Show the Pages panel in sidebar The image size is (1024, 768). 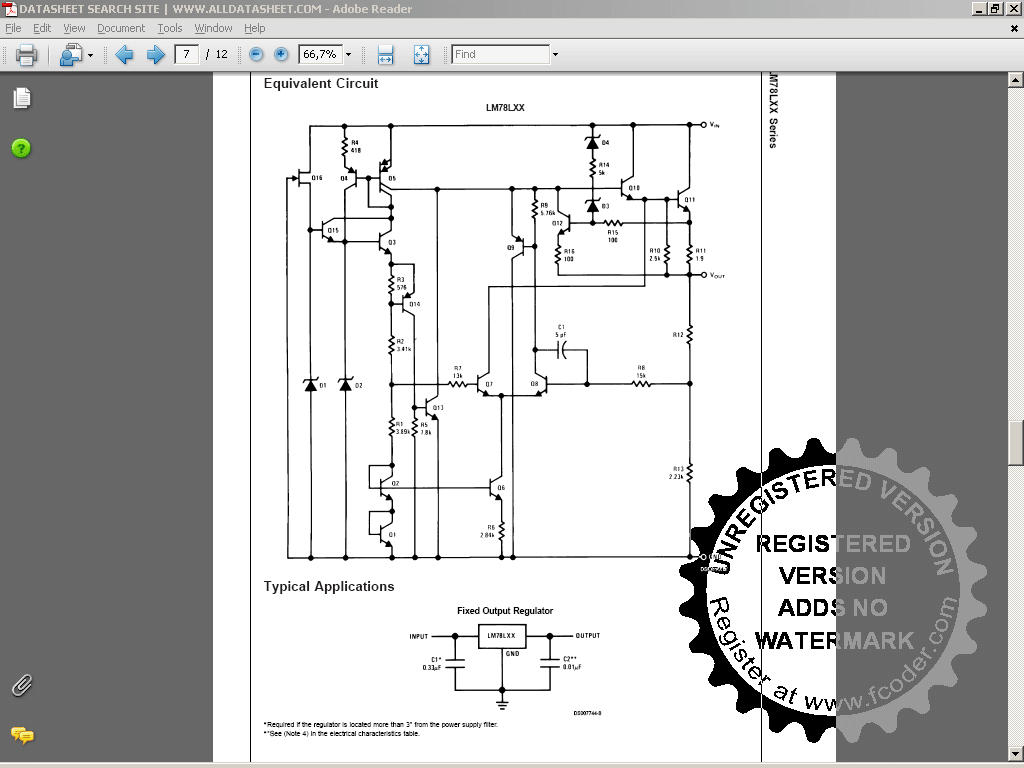pyautogui.click(x=22, y=98)
